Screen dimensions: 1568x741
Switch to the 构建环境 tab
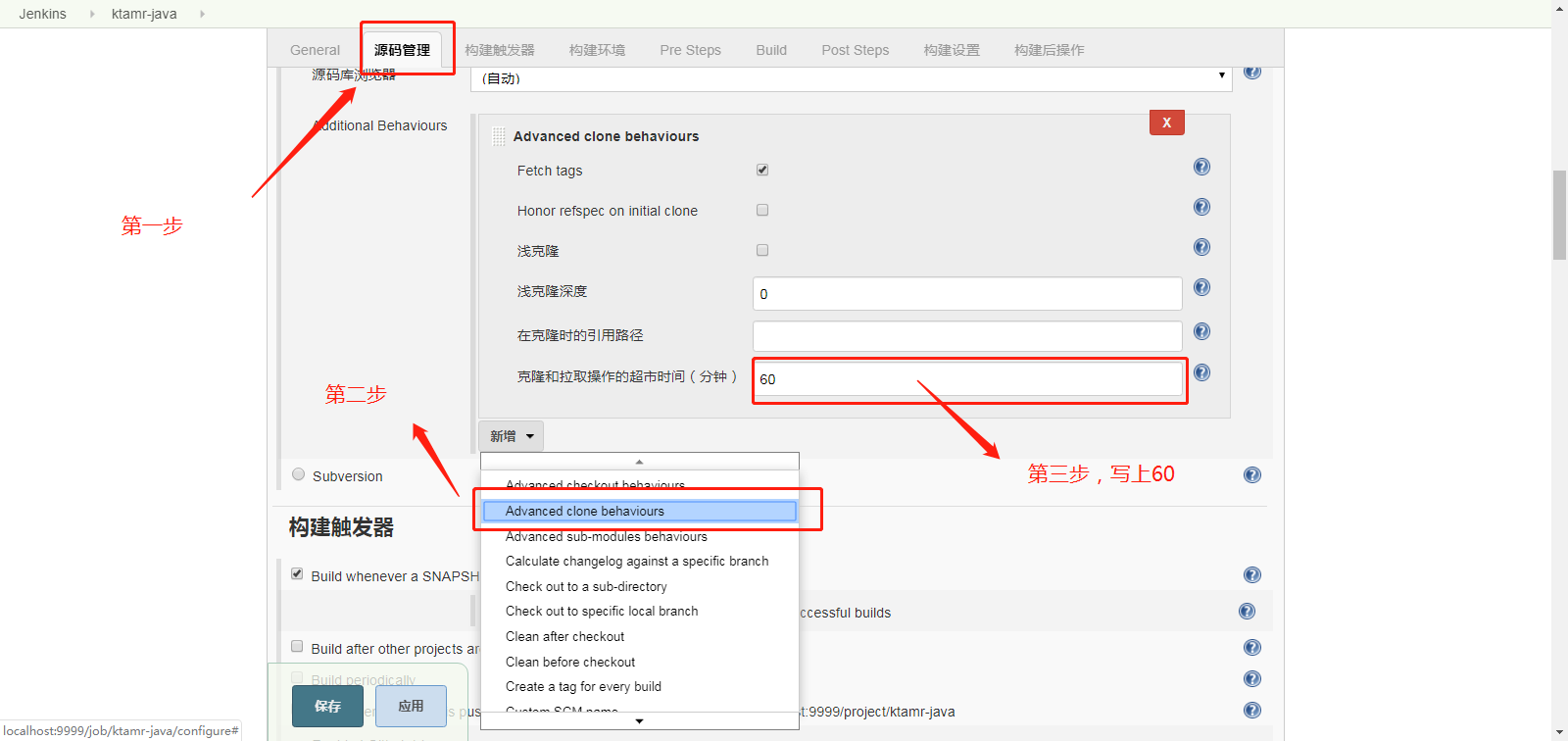597,50
